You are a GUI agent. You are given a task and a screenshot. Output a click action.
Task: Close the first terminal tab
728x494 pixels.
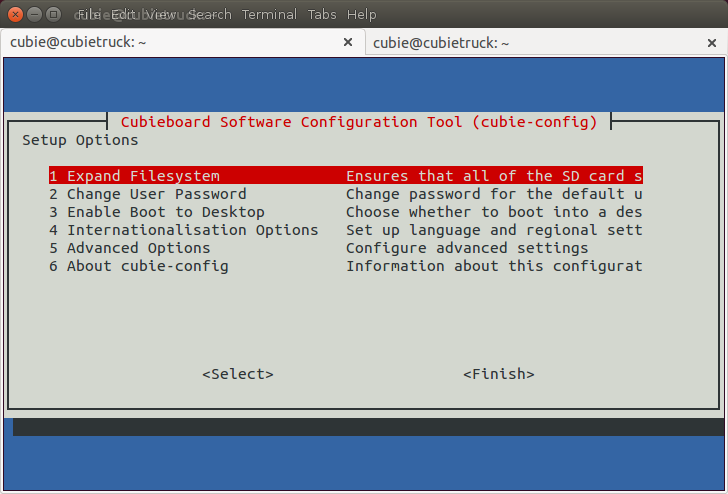point(348,42)
